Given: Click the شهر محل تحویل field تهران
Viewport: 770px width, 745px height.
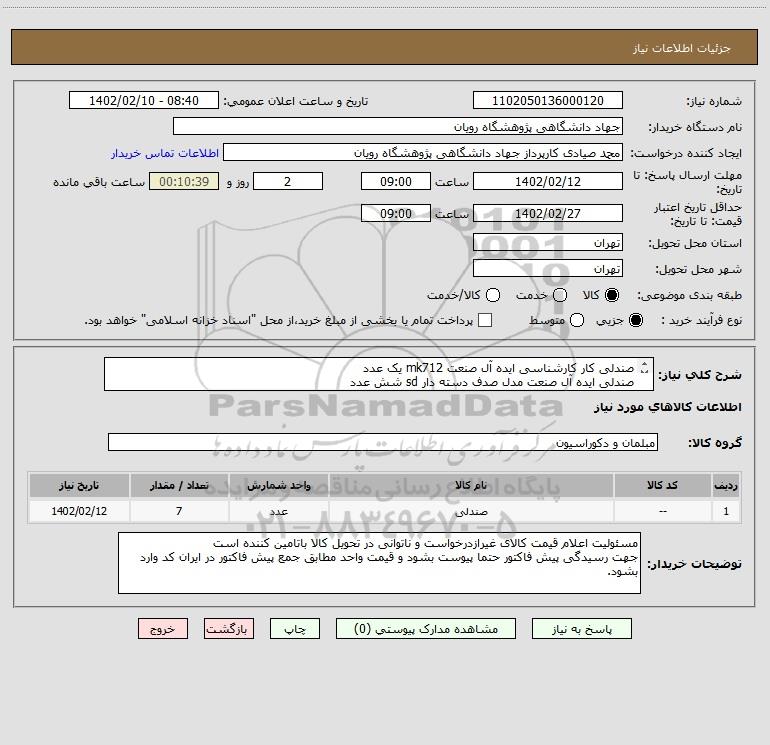Looking at the screenshot, I should coord(548,269).
